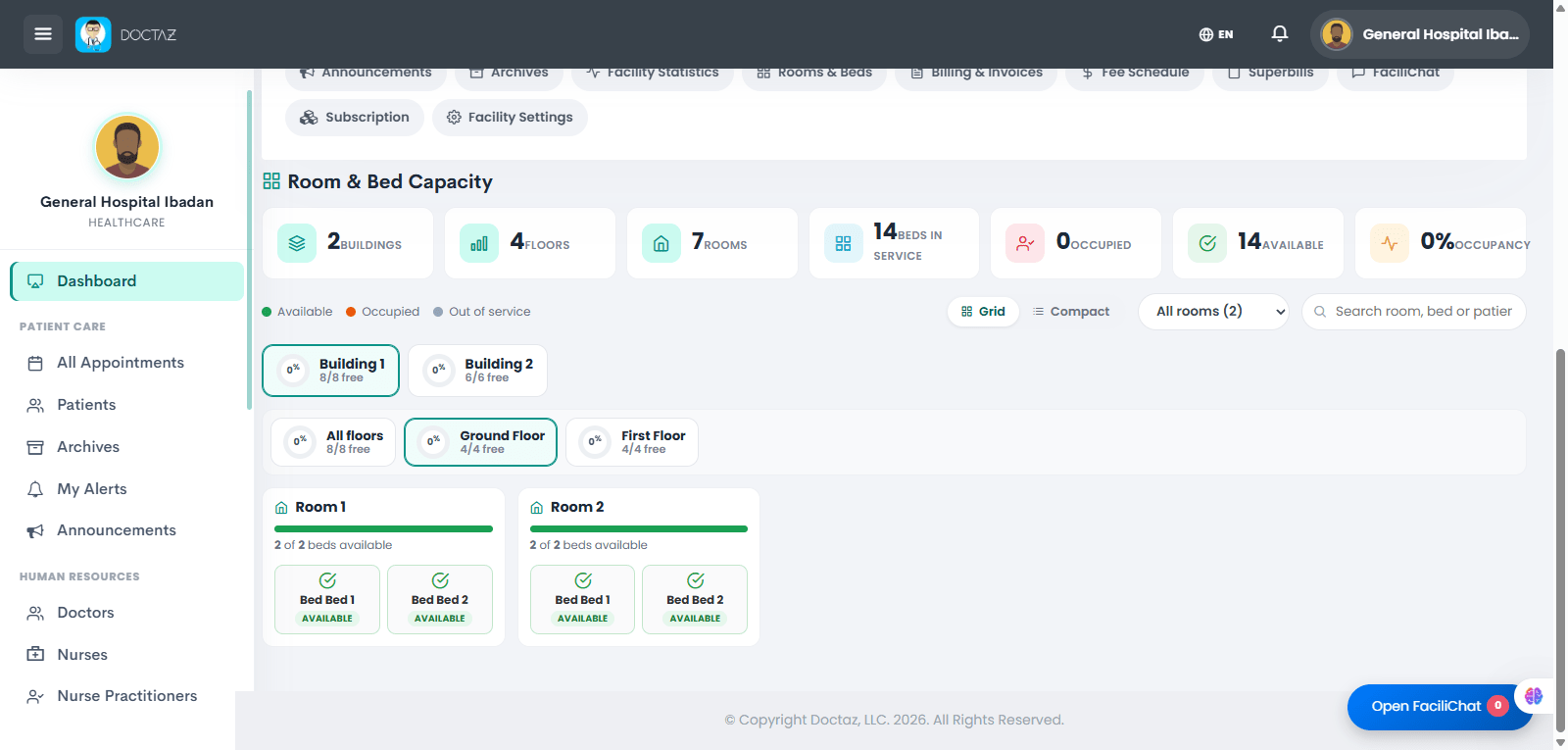Focus the Search room, bed or patient field
The image size is (1568, 750).
(x=1413, y=312)
